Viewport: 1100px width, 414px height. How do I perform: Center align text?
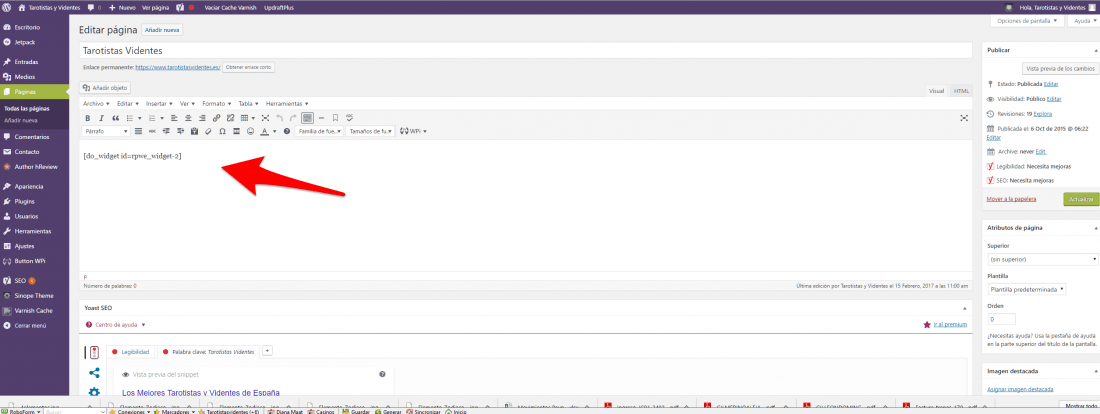188,118
